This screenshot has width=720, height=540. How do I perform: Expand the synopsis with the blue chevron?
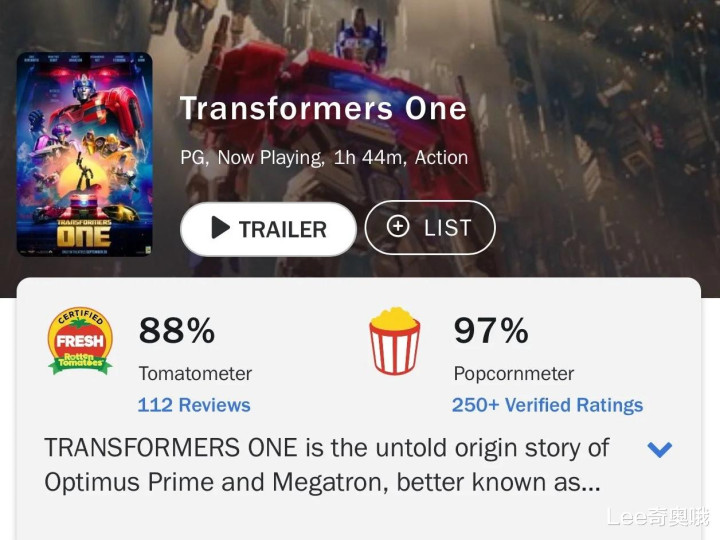660,449
